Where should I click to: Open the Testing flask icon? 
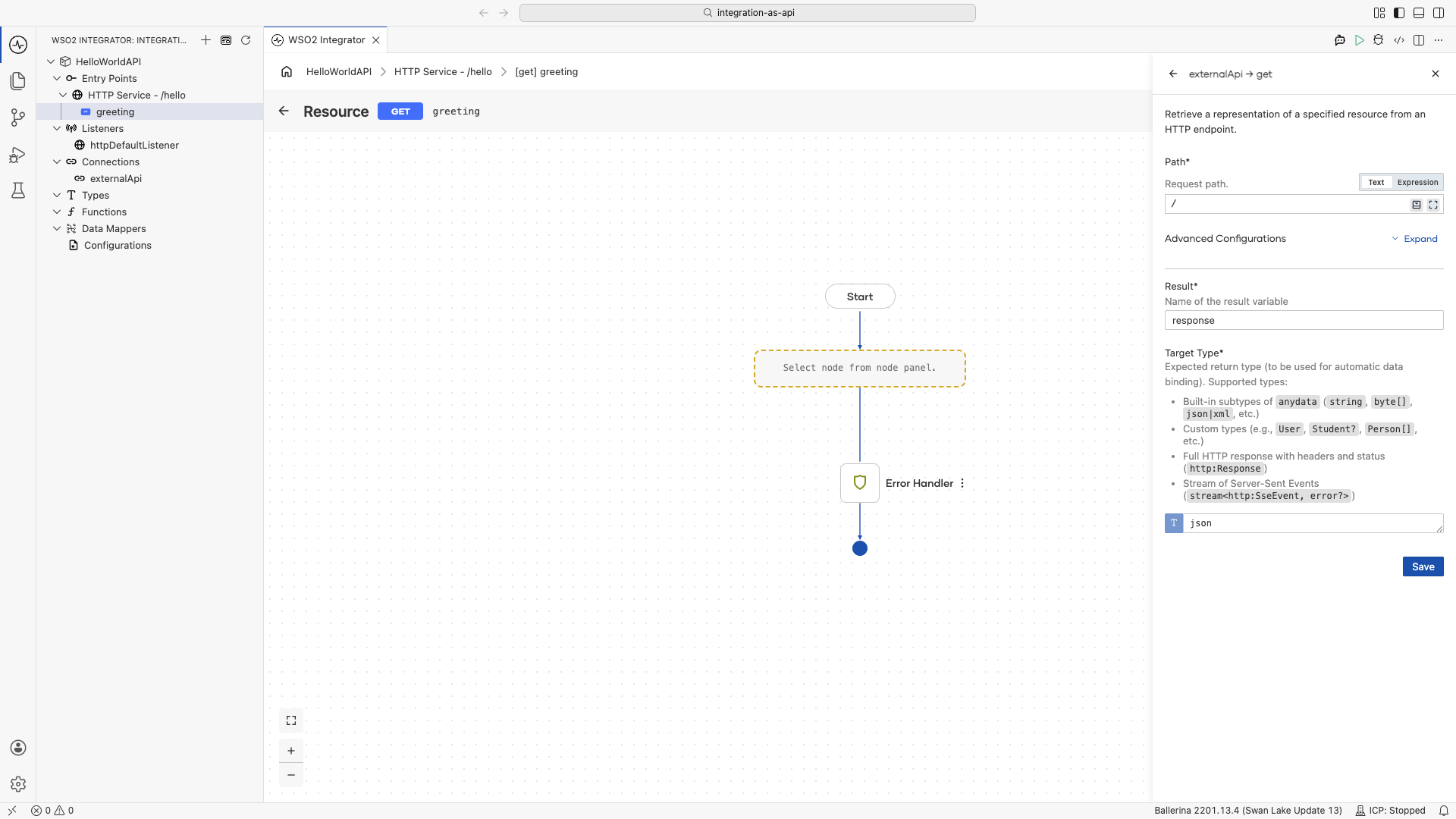coord(18,190)
